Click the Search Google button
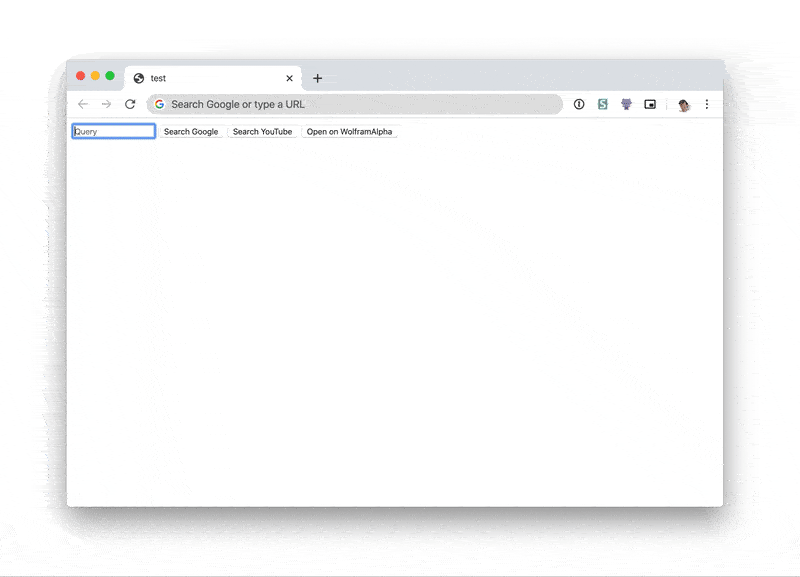800x577 pixels. click(x=191, y=132)
